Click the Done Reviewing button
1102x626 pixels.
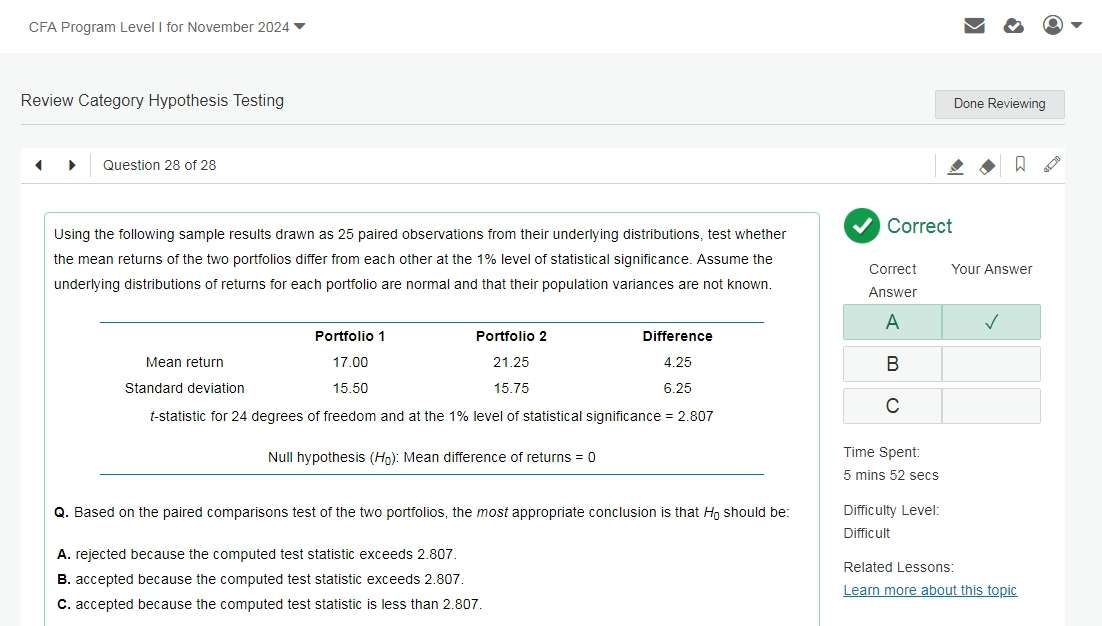coord(999,104)
